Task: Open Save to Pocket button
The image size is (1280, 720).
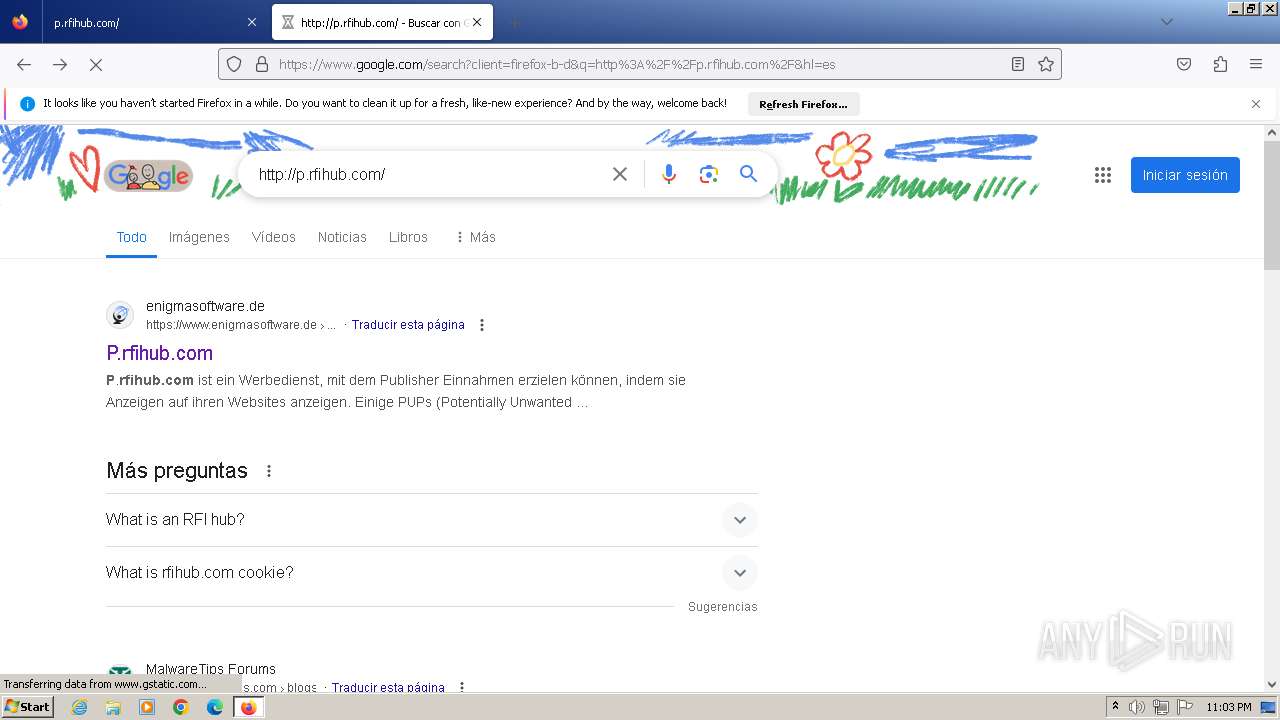Action: tap(1184, 64)
